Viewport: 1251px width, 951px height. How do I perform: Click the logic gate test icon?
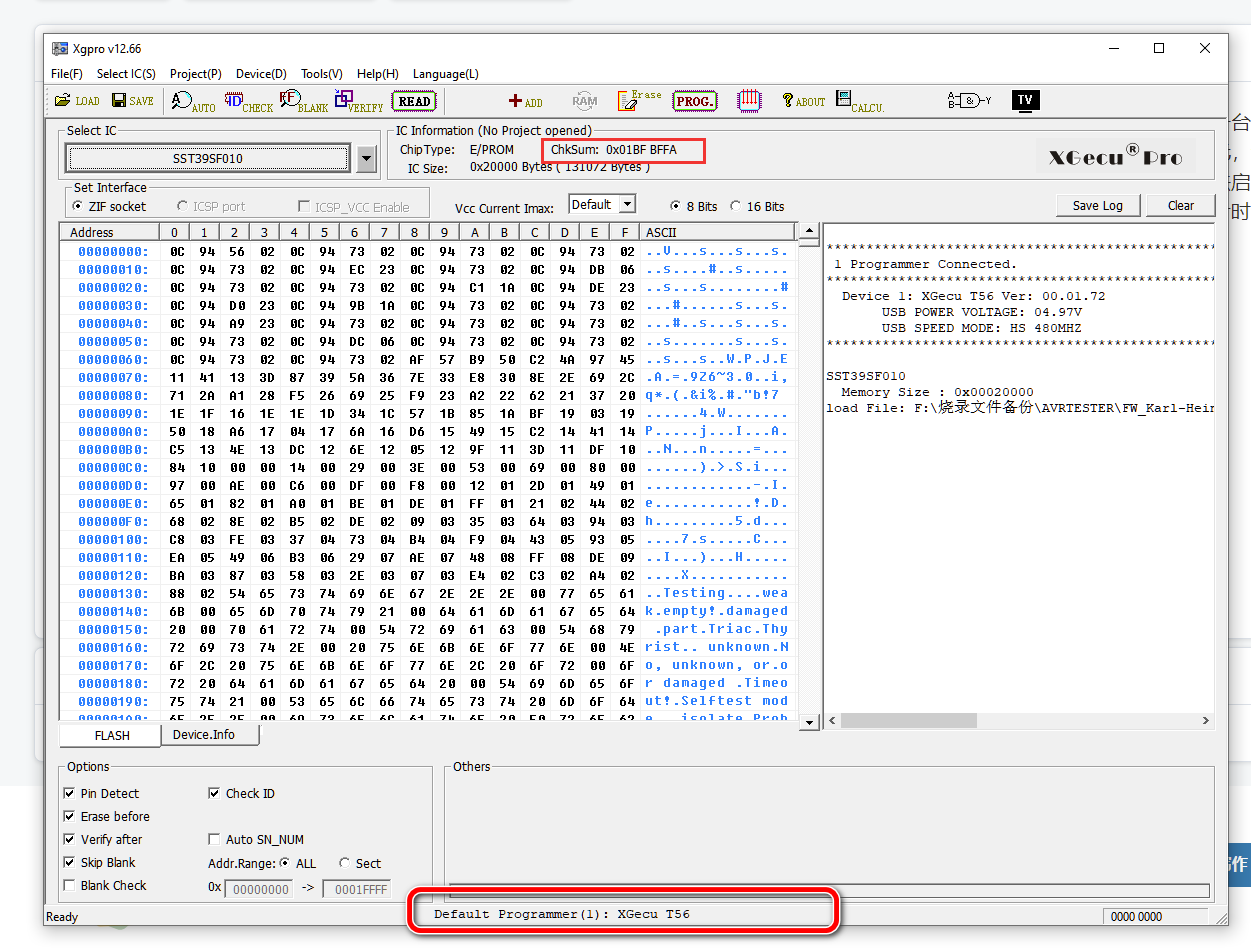(x=968, y=100)
